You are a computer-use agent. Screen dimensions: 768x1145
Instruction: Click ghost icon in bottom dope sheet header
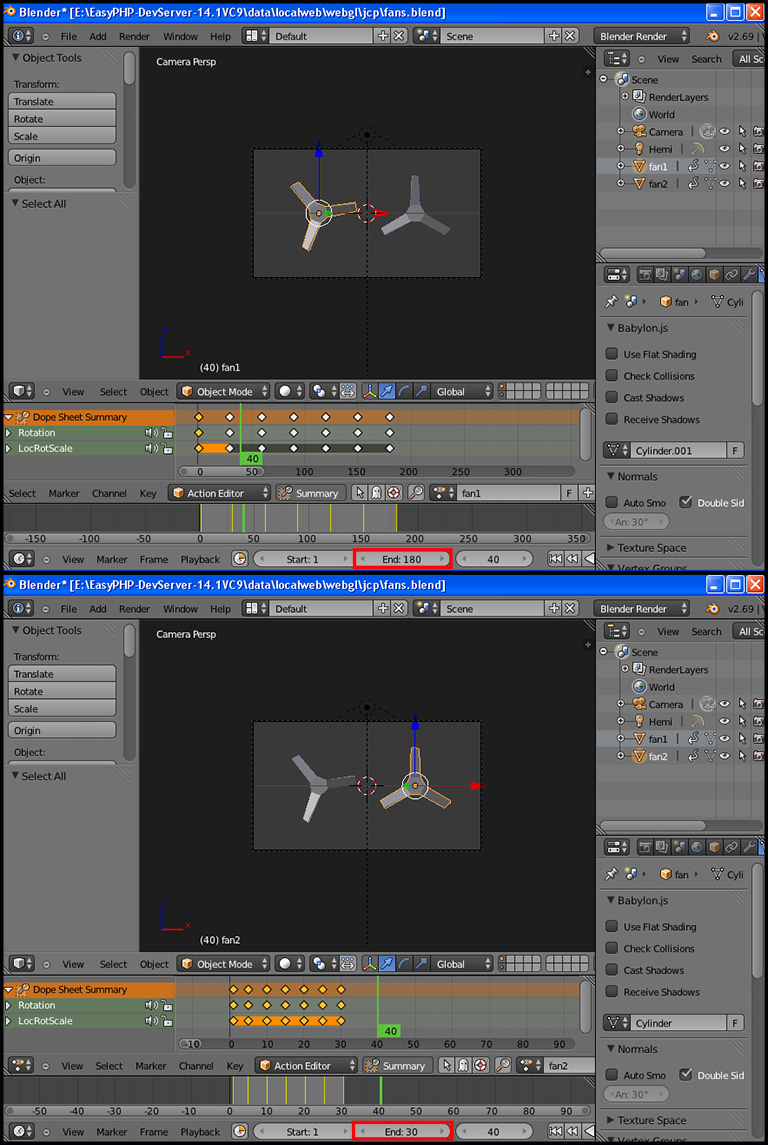pyautogui.click(x=464, y=1065)
